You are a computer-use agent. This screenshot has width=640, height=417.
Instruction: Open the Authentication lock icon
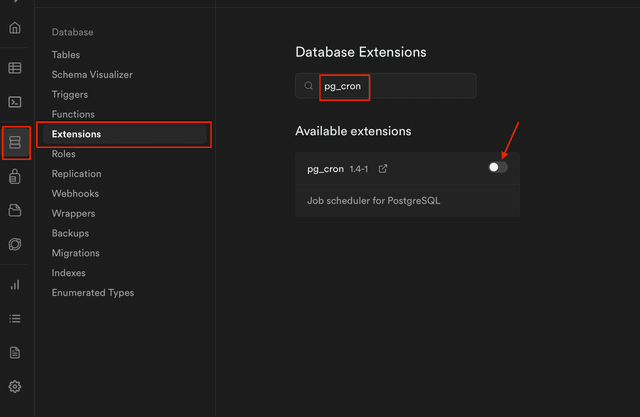point(15,177)
